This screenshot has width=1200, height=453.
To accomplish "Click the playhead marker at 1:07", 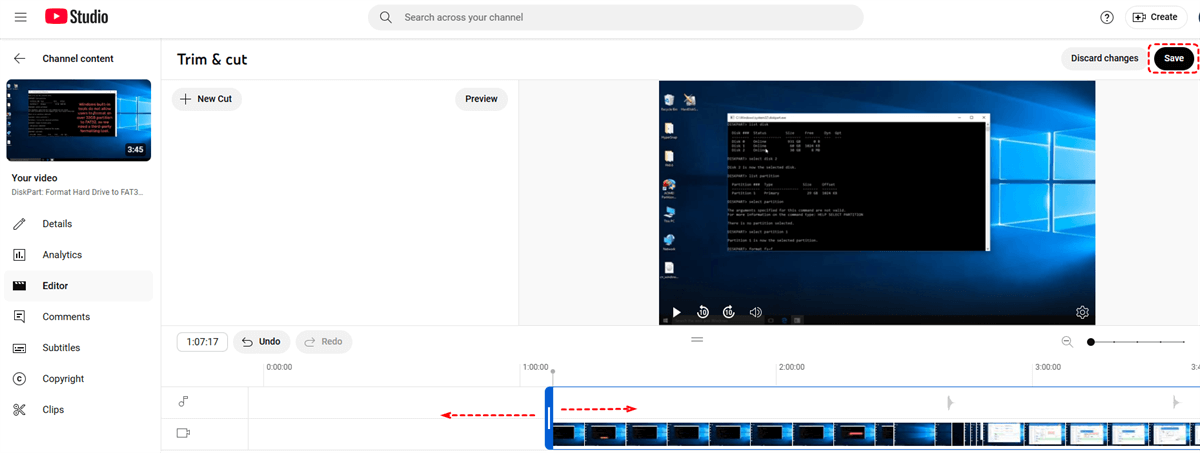I will 553,373.
